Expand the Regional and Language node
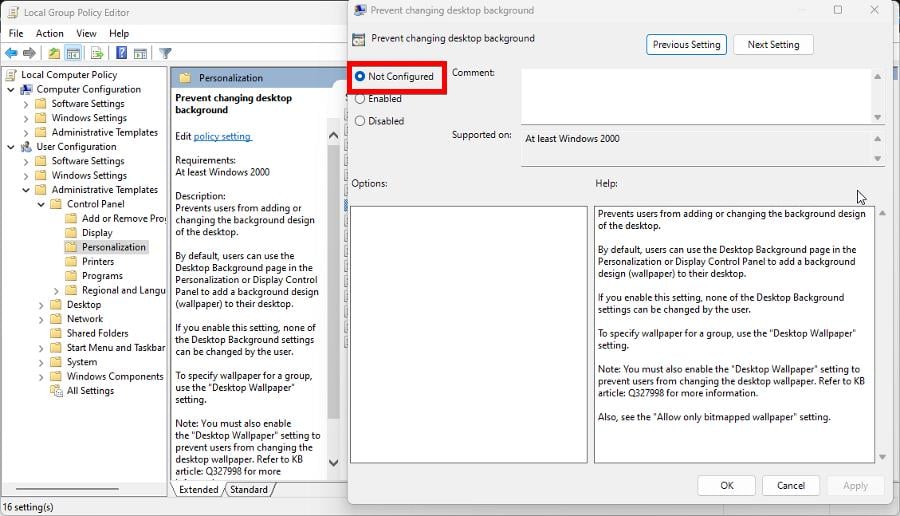900x516 pixels. coord(56,290)
